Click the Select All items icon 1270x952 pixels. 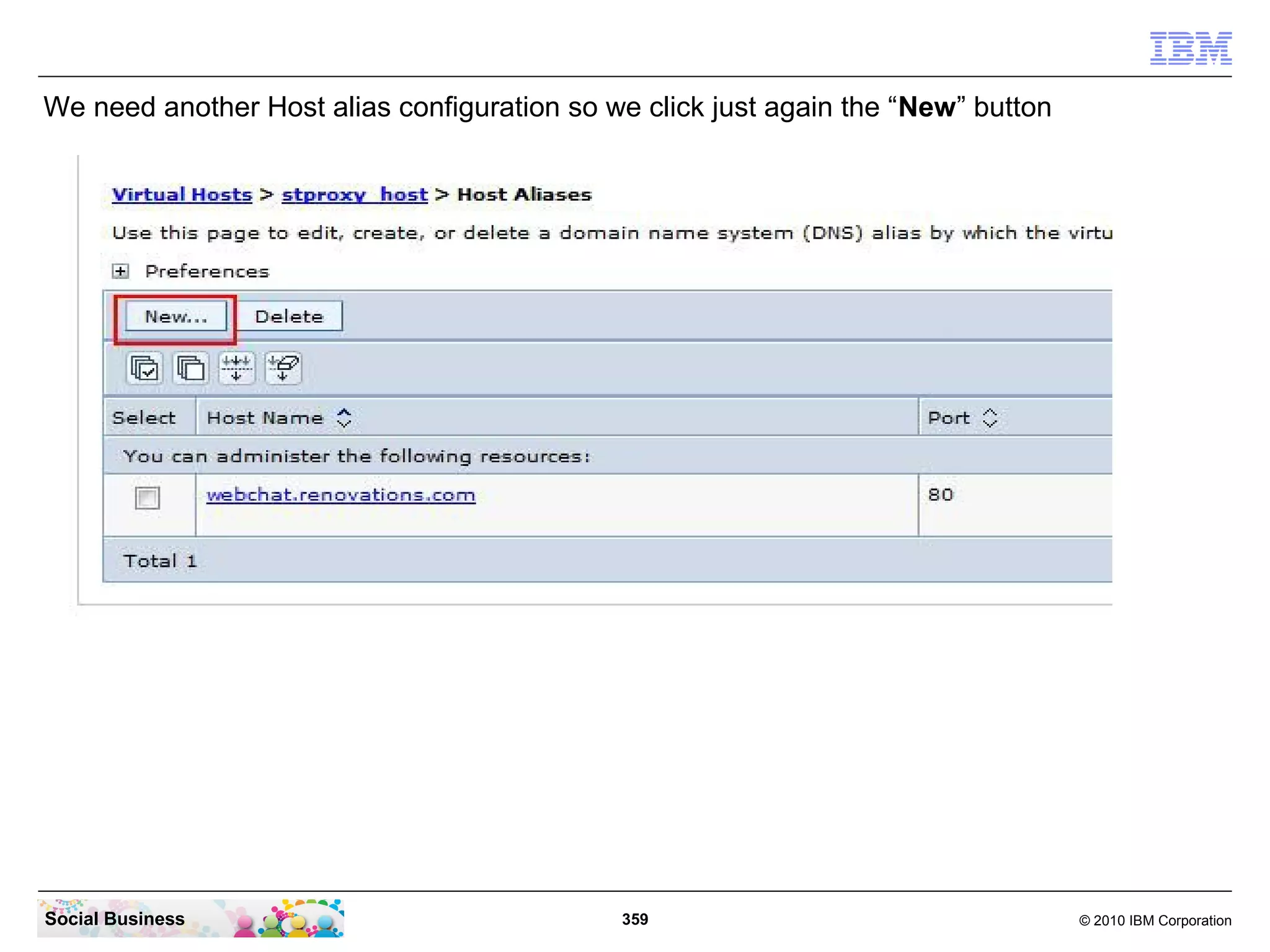(x=145, y=368)
